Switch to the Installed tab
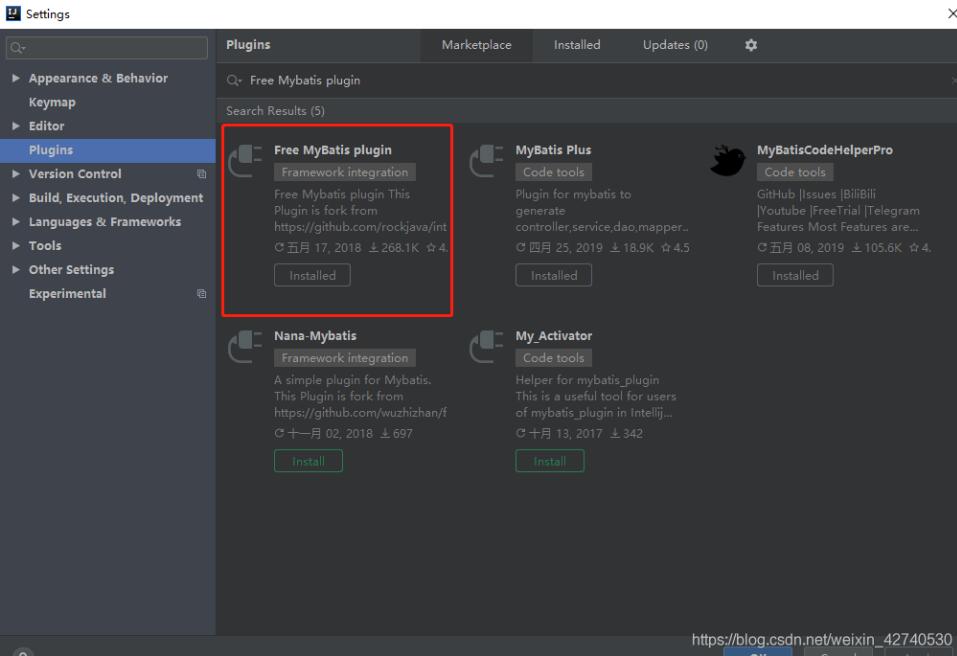 tap(577, 45)
